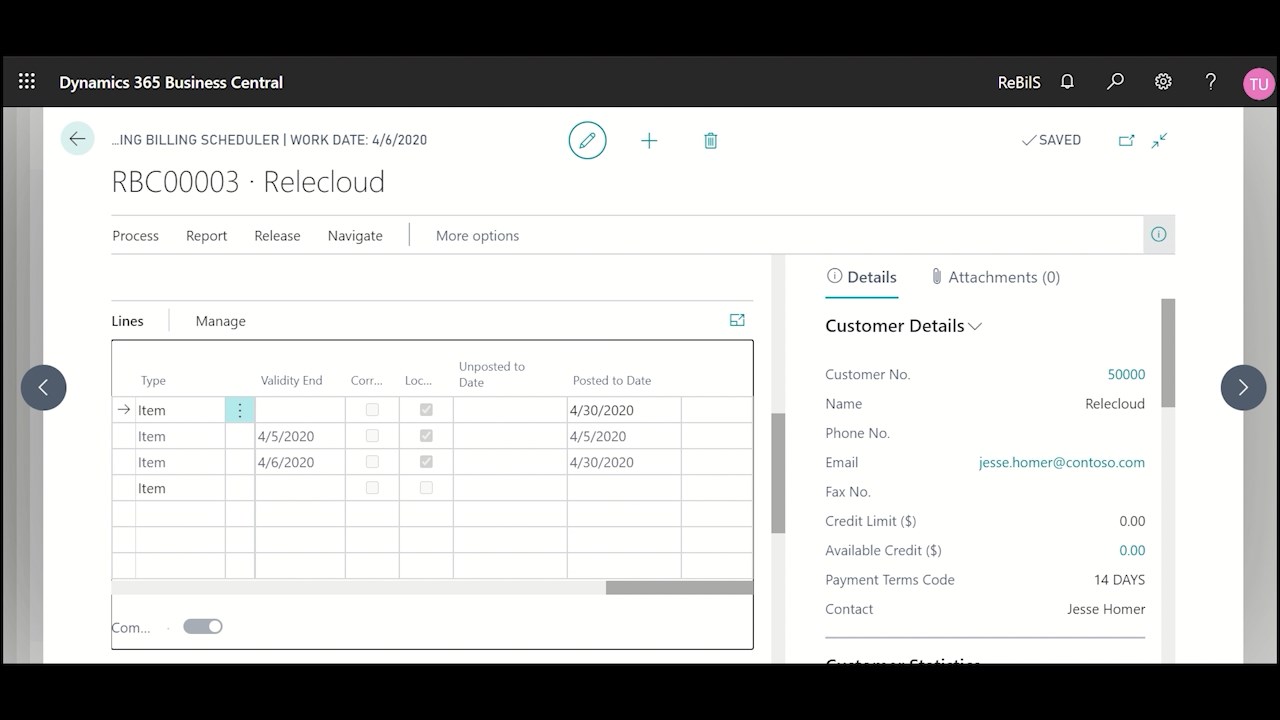This screenshot has height=720, width=1280.
Task: Maximize the Lines part icon
Action: tap(737, 320)
